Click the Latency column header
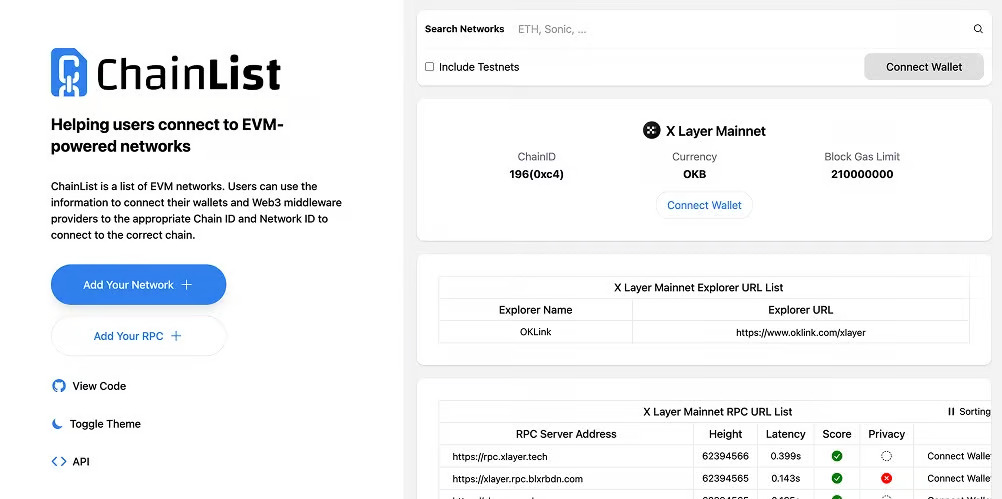Image resolution: width=1002 pixels, height=499 pixels. (x=785, y=434)
